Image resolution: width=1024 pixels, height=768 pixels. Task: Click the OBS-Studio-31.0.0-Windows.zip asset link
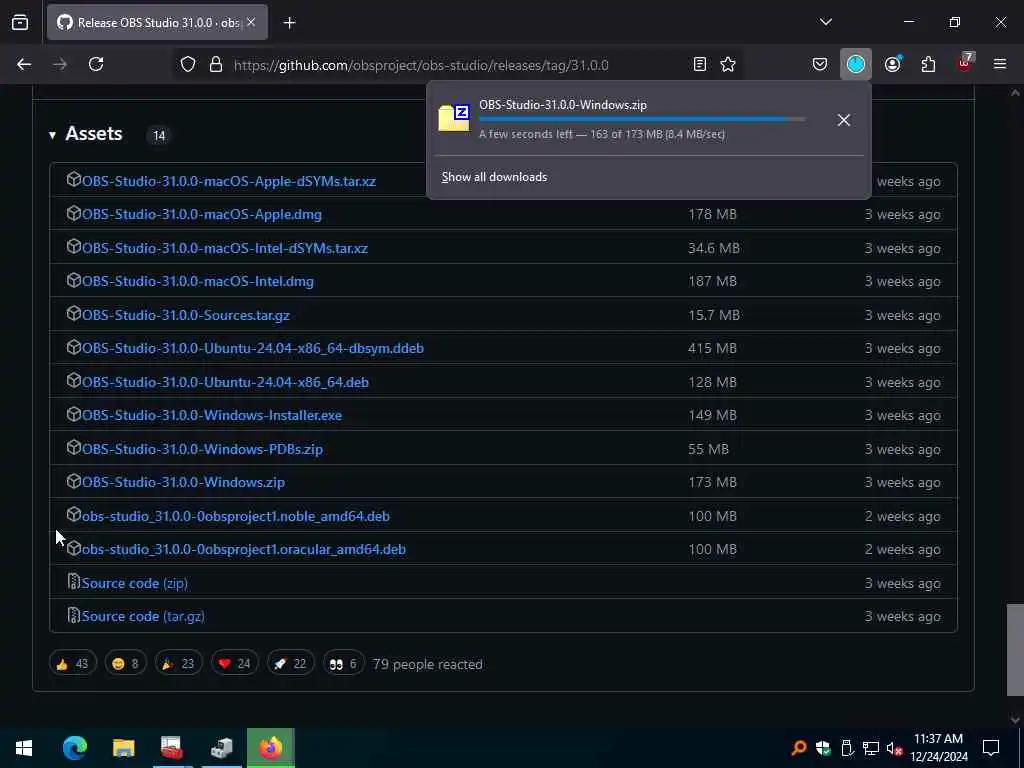[184, 482]
